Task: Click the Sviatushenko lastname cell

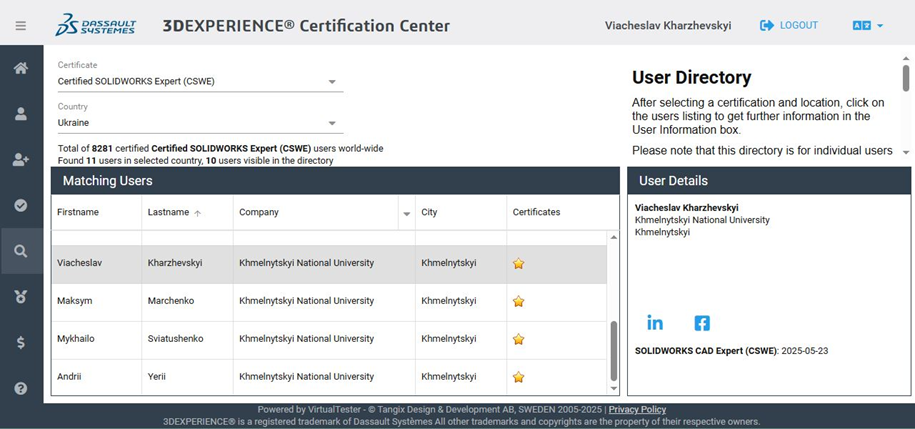Action: 187,339
